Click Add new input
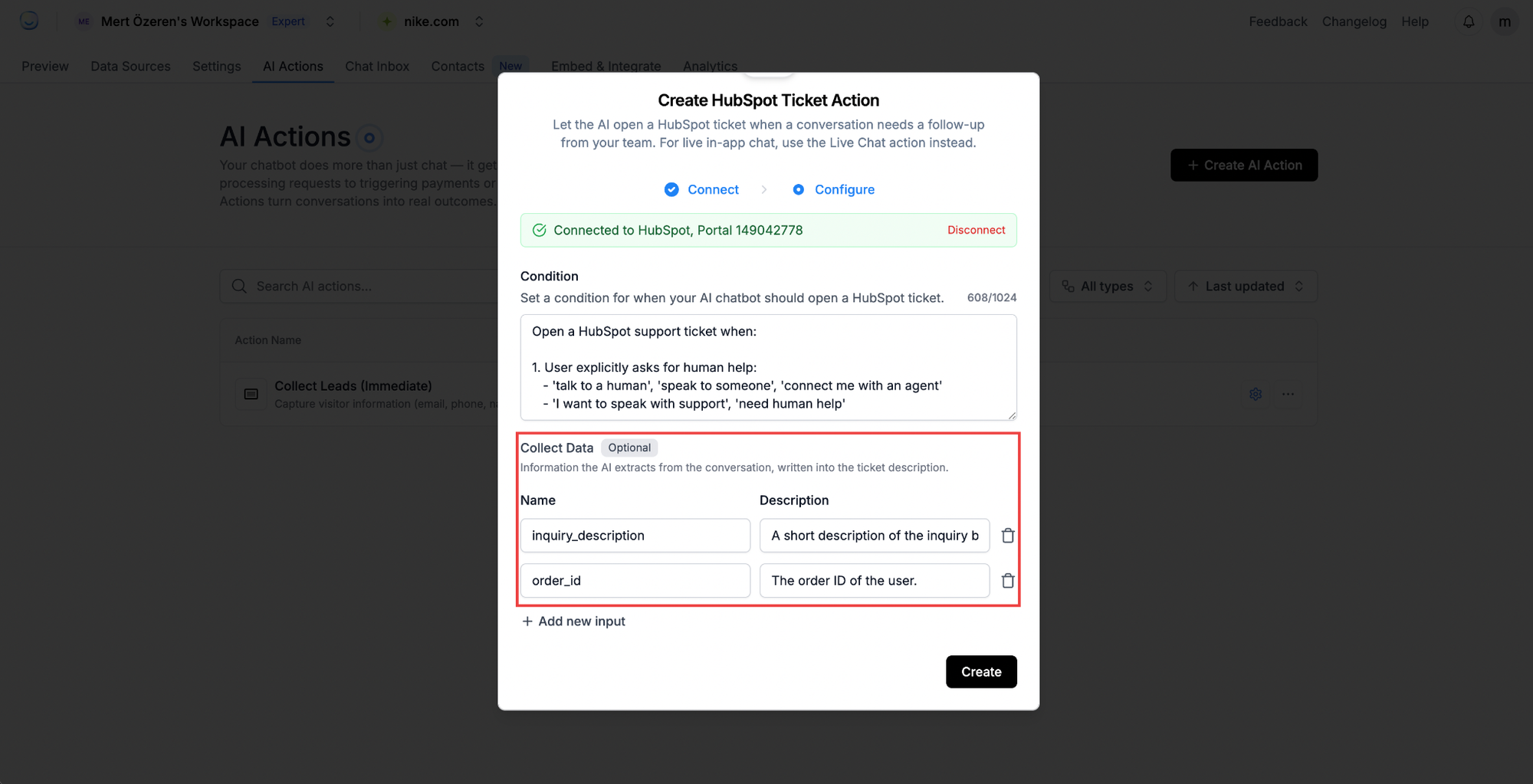This screenshot has width=1533, height=784. 573,621
